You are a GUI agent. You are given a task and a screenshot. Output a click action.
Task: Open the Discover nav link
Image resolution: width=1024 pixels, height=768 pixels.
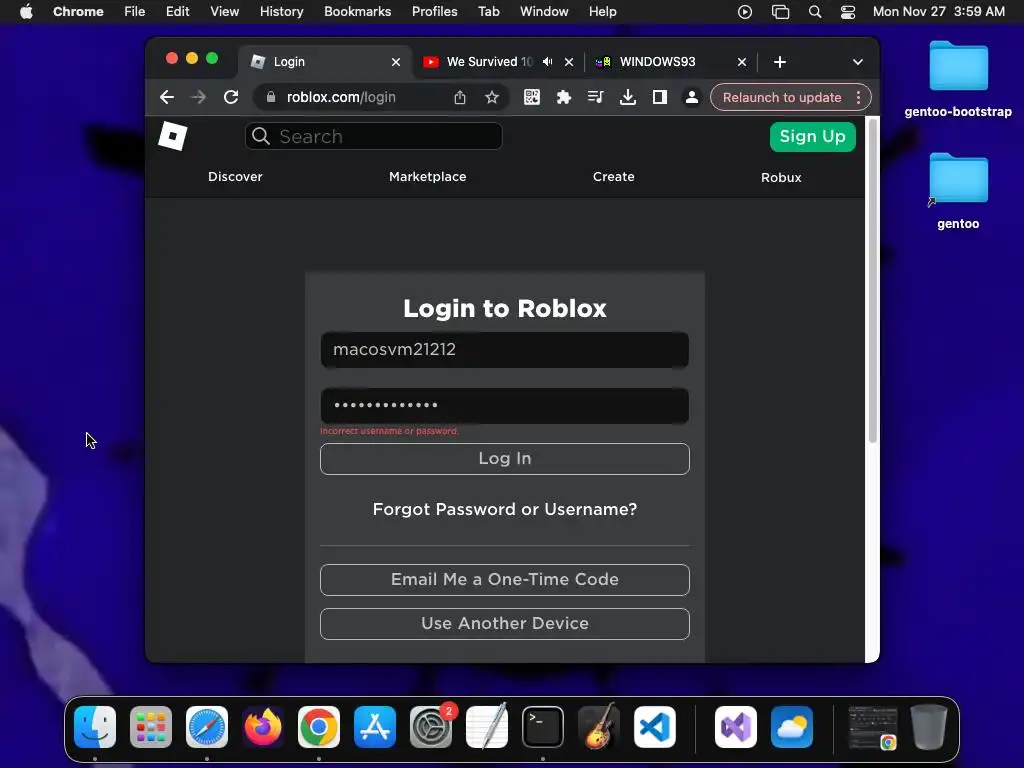tap(235, 176)
